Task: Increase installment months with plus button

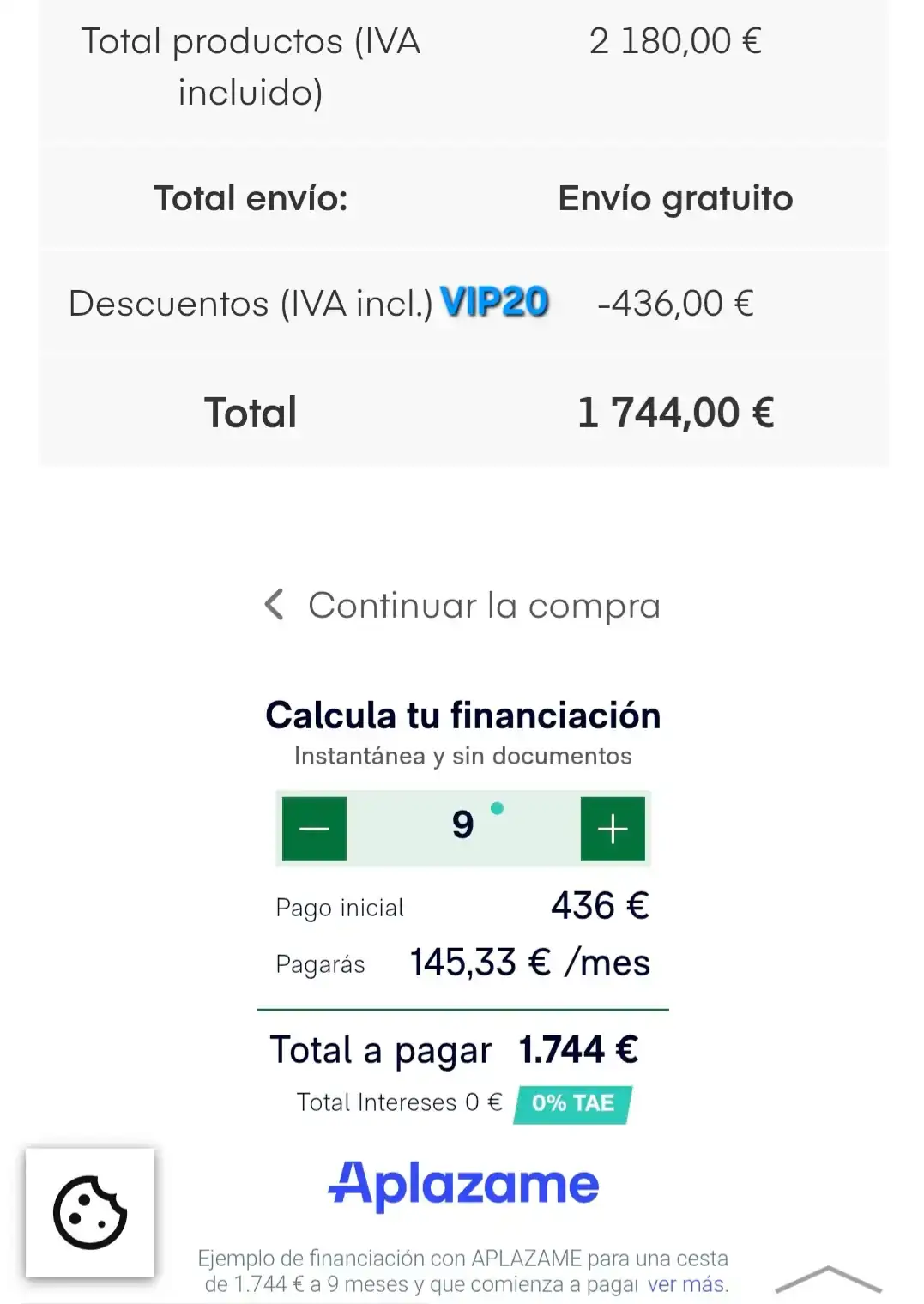Action: 613,829
